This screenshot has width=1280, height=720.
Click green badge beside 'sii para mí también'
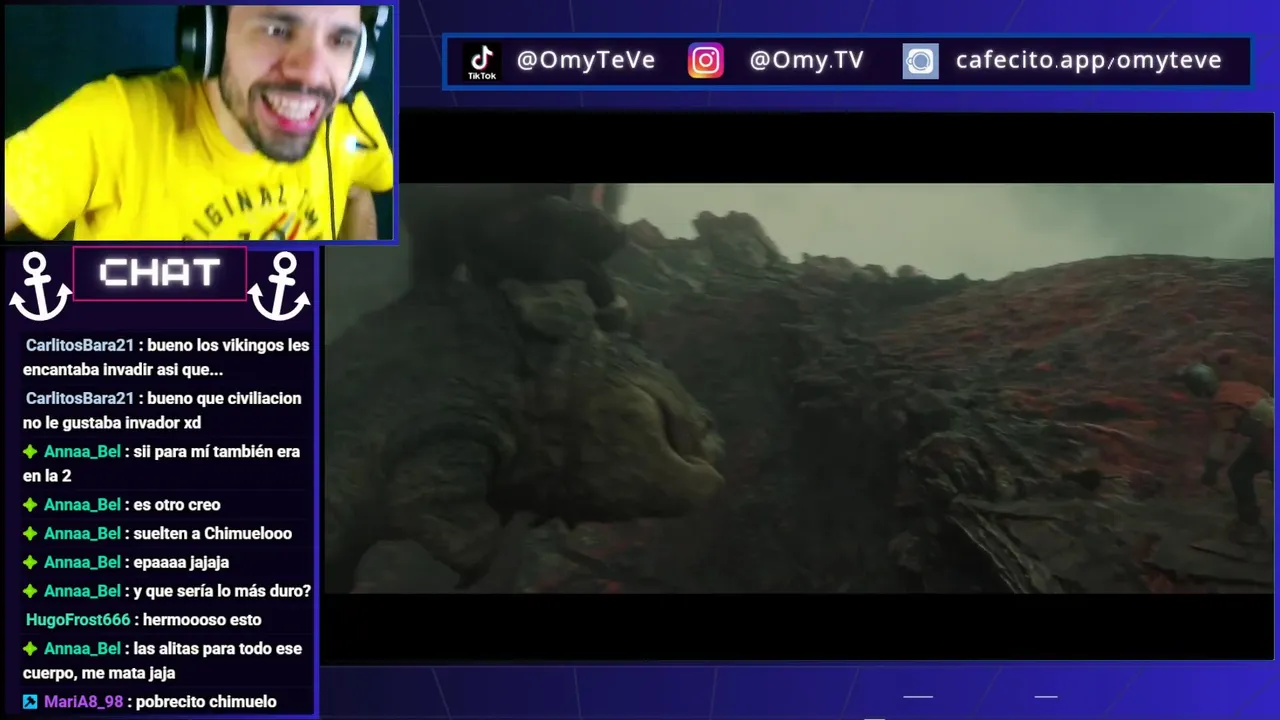click(x=30, y=452)
